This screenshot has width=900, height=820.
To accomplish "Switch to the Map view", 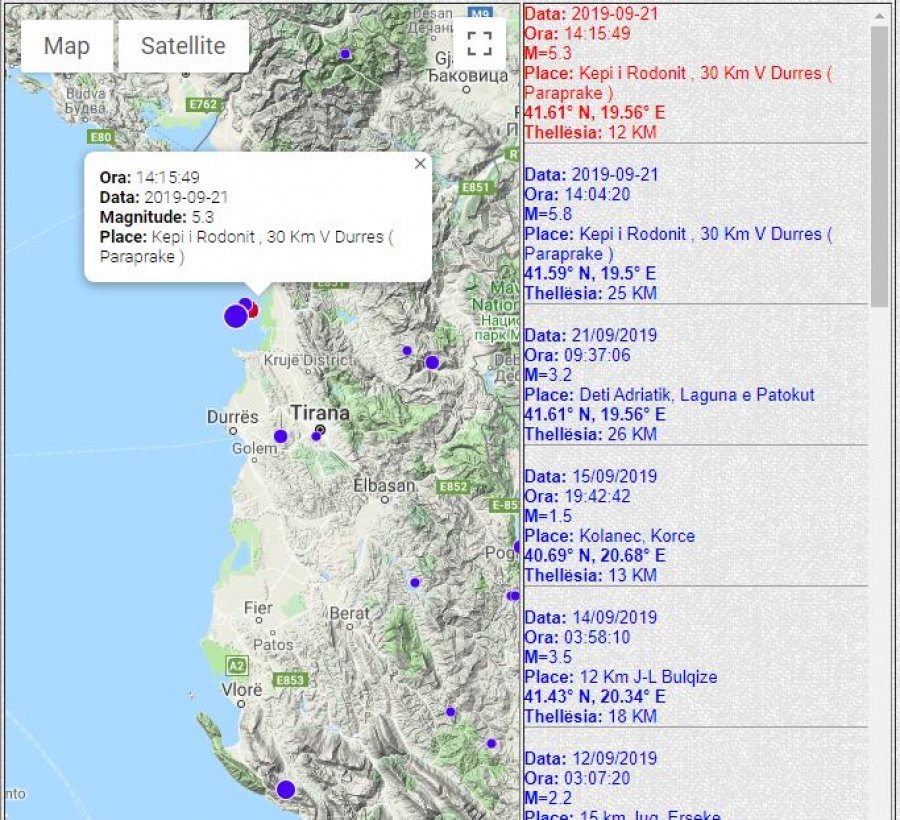I will tap(67, 46).
